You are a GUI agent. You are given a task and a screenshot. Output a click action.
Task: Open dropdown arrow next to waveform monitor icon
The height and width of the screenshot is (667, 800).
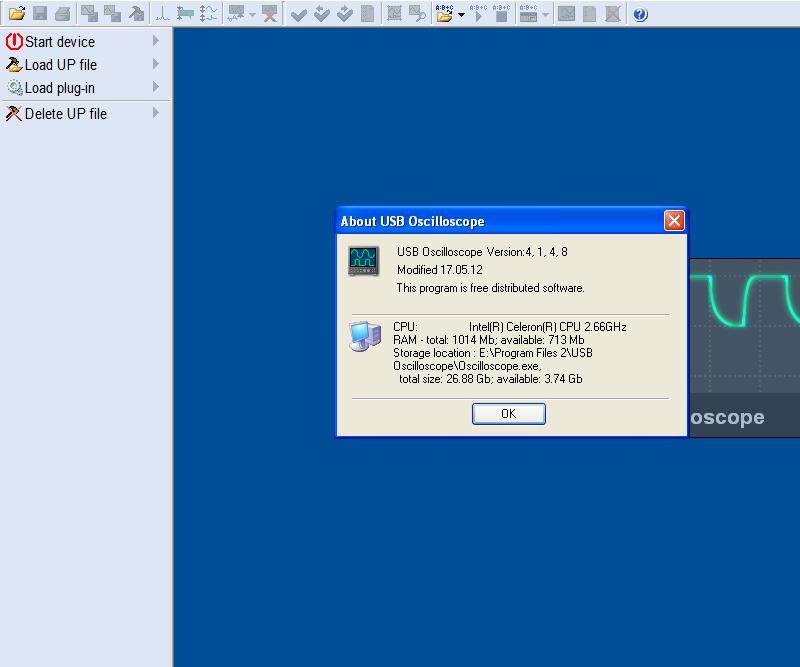pyautogui.click(x=252, y=15)
